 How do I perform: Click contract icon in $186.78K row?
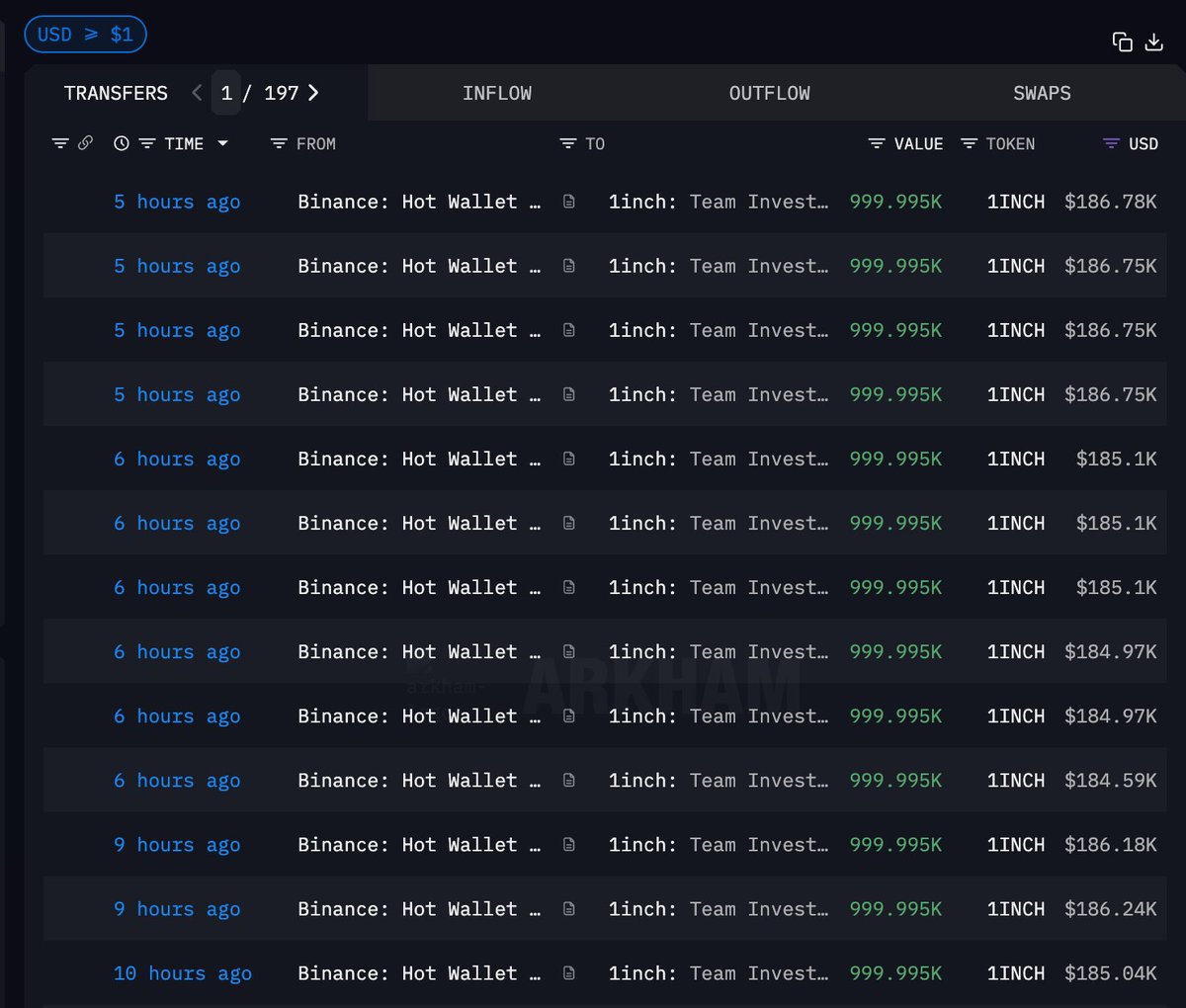pos(569,202)
